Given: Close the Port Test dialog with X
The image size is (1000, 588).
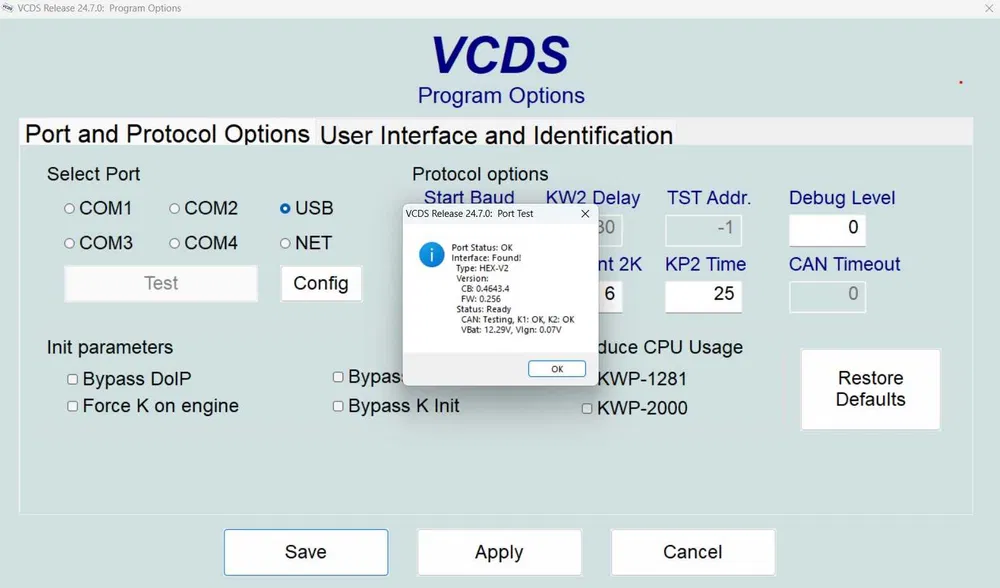Looking at the screenshot, I should pyautogui.click(x=585, y=213).
